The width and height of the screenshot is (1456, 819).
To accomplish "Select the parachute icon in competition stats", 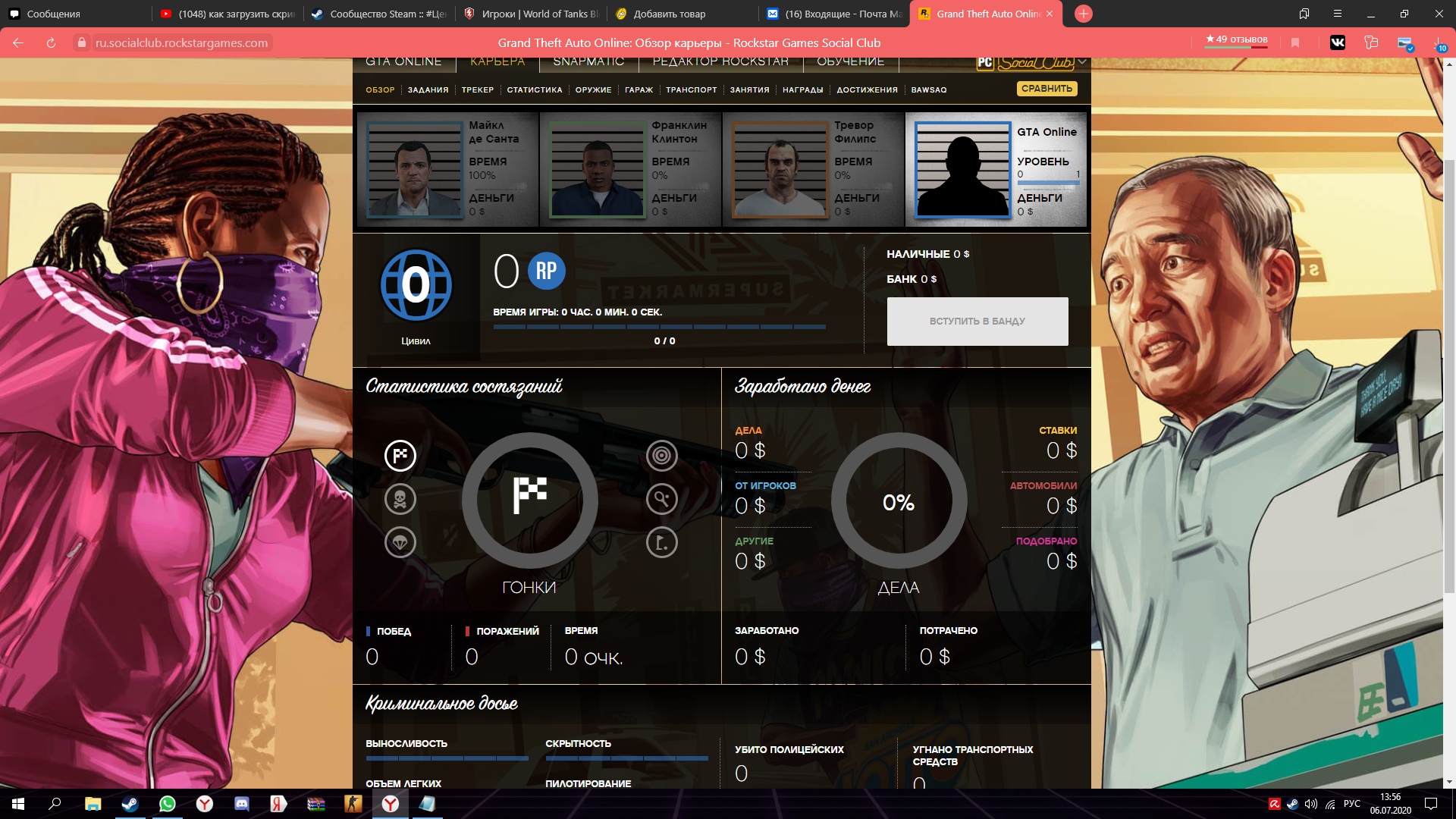I will coord(400,542).
